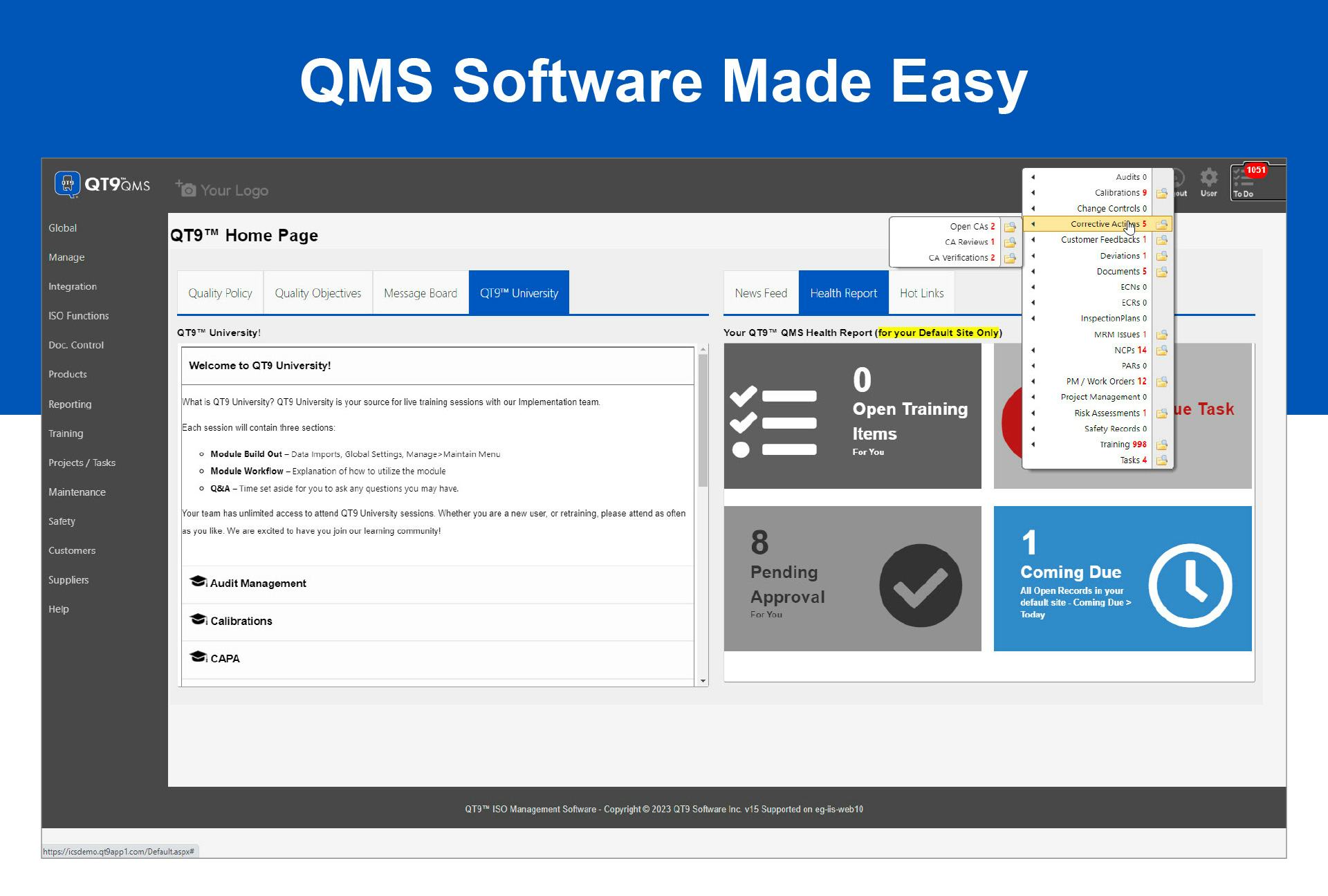Open the Global sidebar menu
Viewport: 1328px width, 896px height.
[x=63, y=227]
